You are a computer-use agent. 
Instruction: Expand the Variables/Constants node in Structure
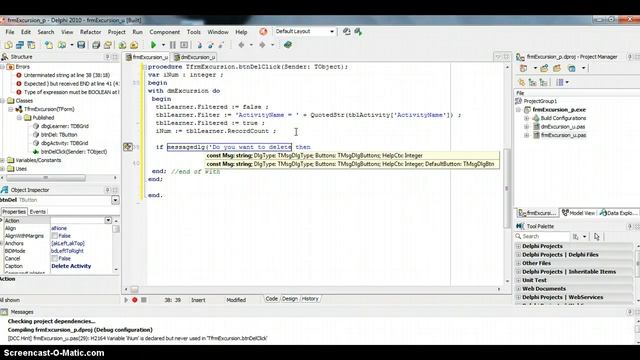tap(2, 160)
